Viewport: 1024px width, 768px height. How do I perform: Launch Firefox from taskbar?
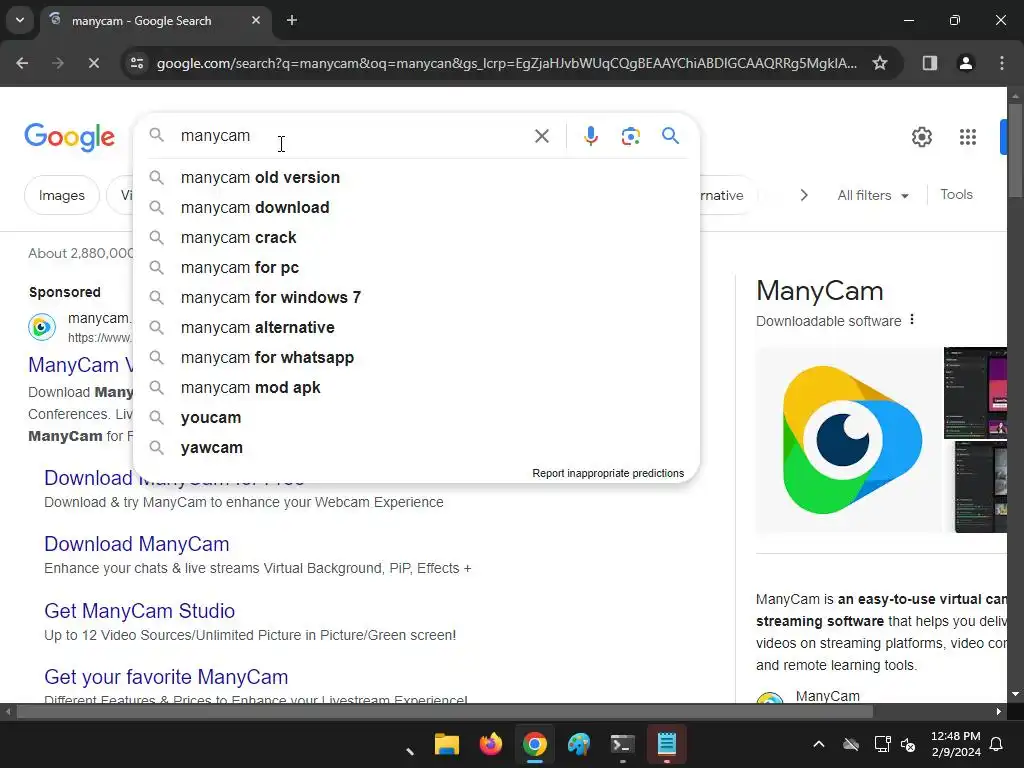(490, 744)
